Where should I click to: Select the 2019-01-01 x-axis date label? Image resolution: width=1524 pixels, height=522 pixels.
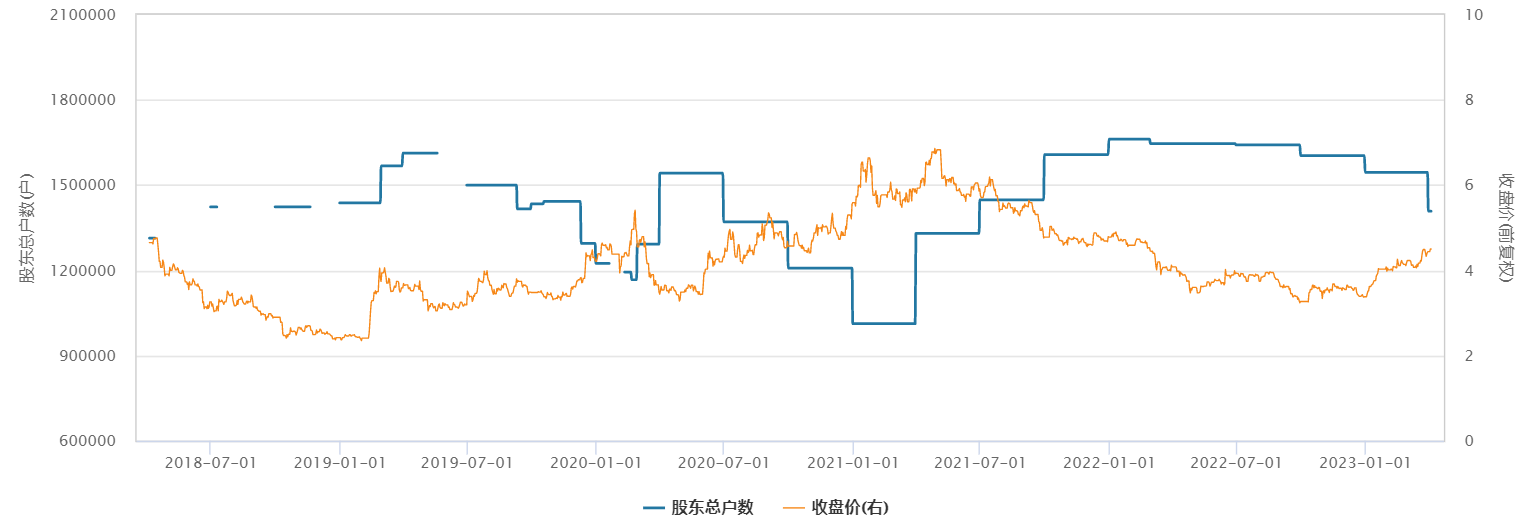[x=339, y=462]
